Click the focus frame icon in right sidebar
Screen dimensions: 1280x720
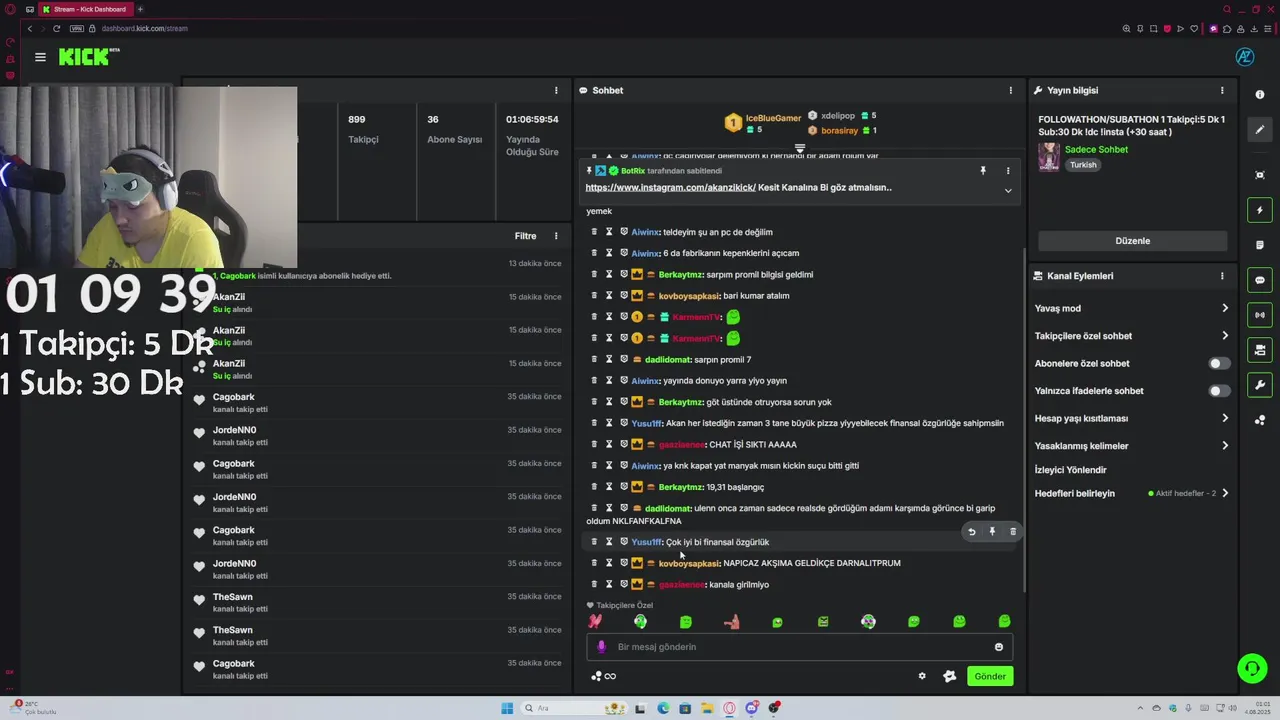point(1260,175)
